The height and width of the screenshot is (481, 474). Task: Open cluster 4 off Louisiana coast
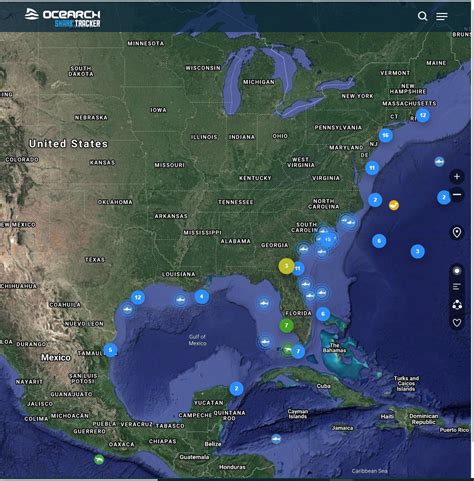[x=201, y=296]
